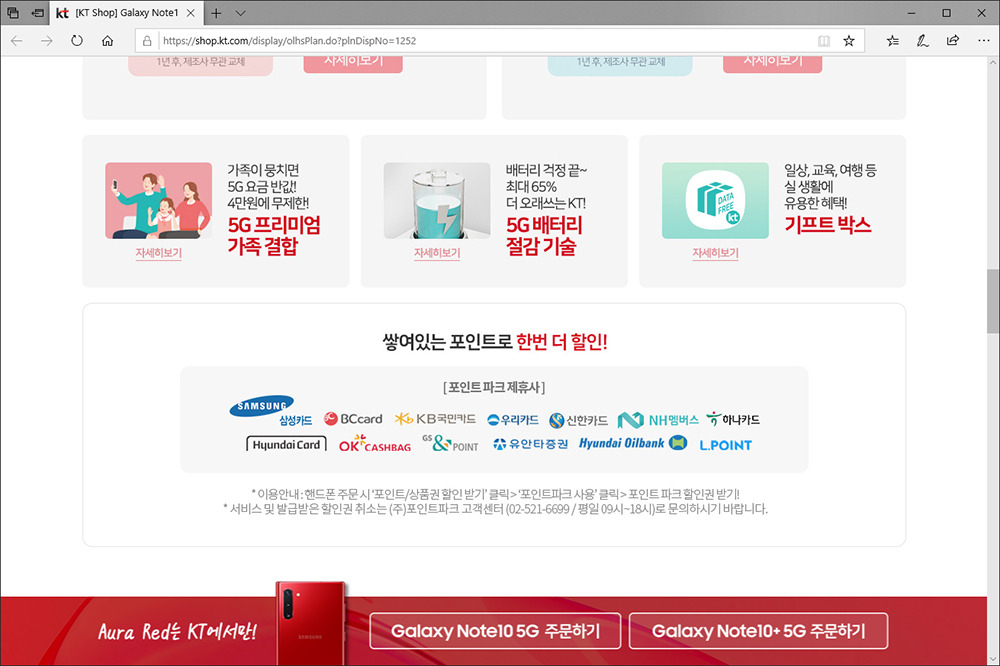Order the Galaxy Note10+ 5G

tap(758, 631)
